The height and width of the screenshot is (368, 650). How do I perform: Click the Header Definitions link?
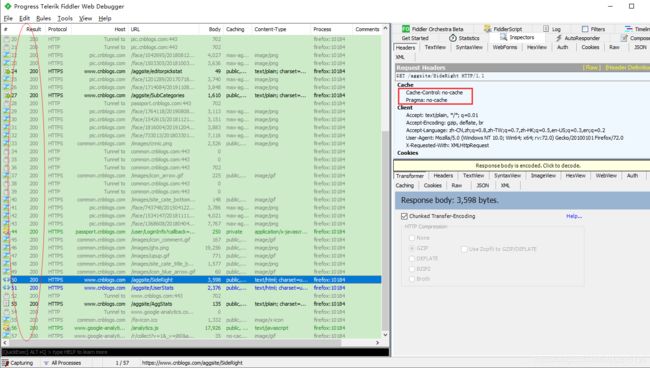tap(627, 67)
